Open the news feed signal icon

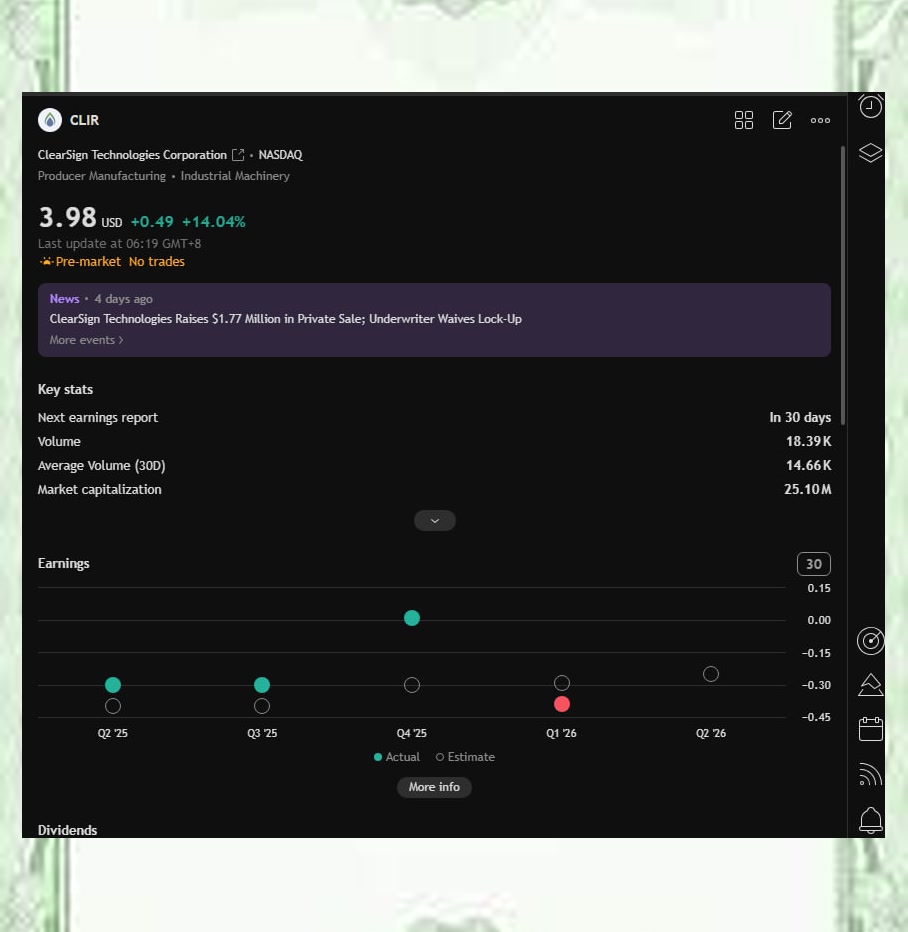871,774
